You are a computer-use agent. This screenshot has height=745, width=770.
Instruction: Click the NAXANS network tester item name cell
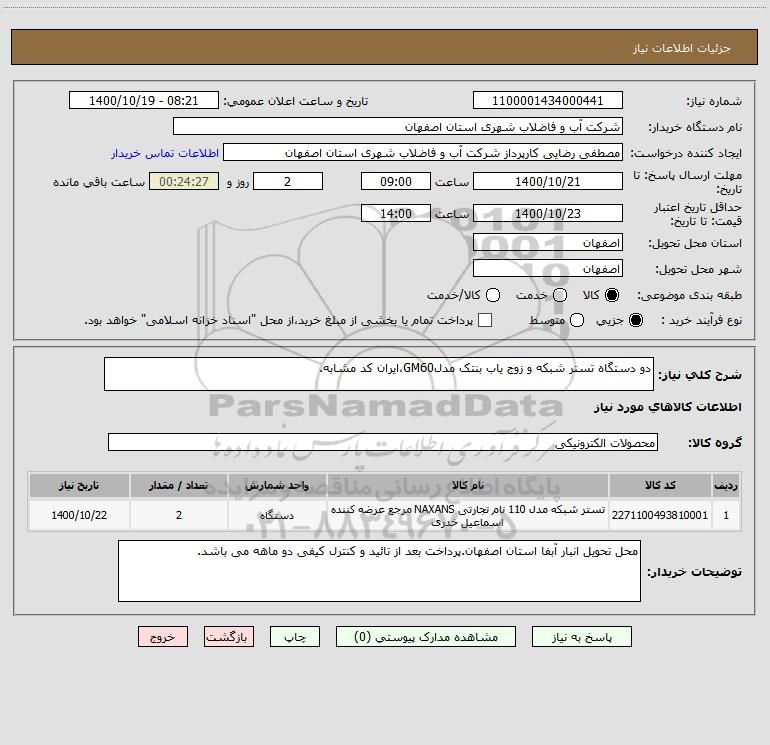click(468, 515)
